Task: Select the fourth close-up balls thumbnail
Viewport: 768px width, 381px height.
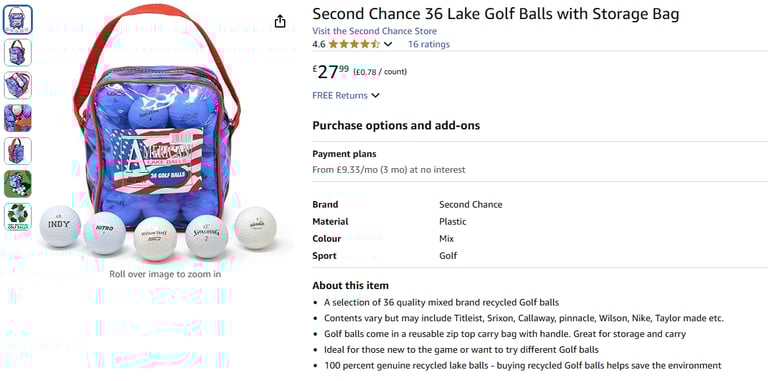Action: tap(18, 118)
